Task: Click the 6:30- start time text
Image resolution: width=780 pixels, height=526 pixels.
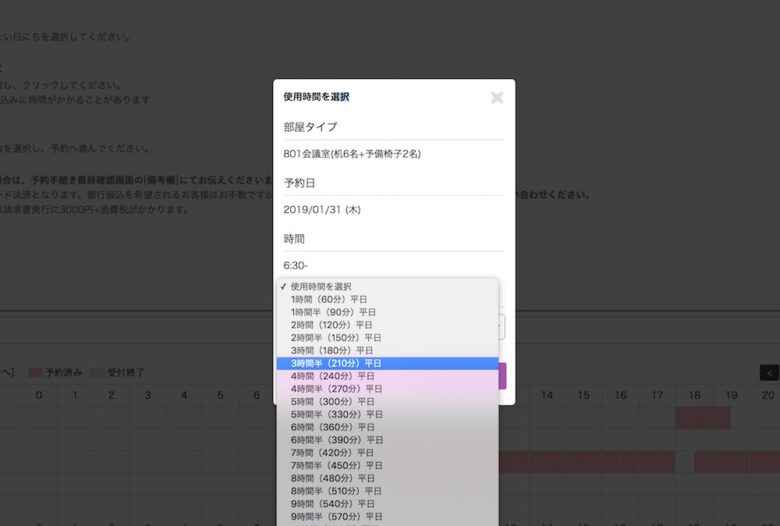Action: pyautogui.click(x=295, y=266)
